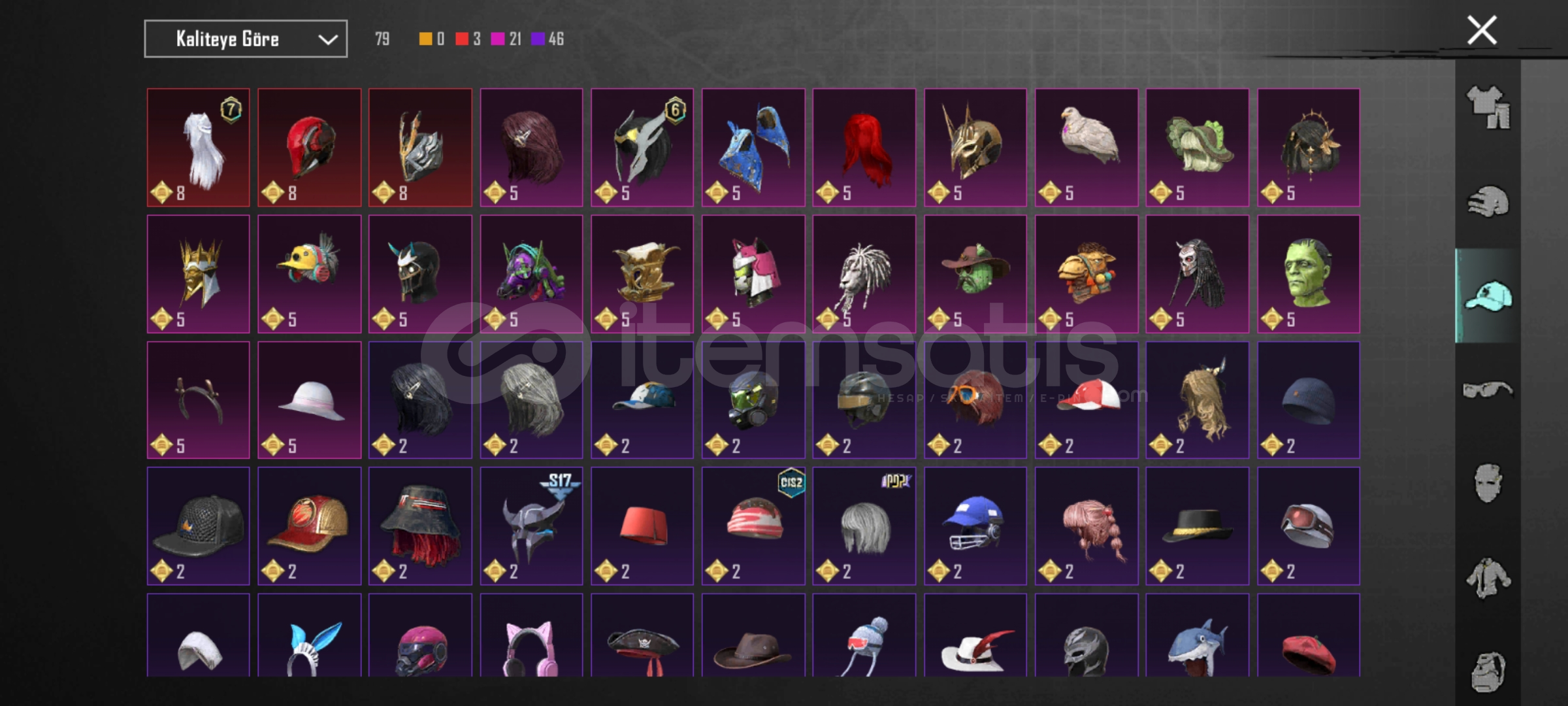Choose the CIS2 striped beanie item

753,526
